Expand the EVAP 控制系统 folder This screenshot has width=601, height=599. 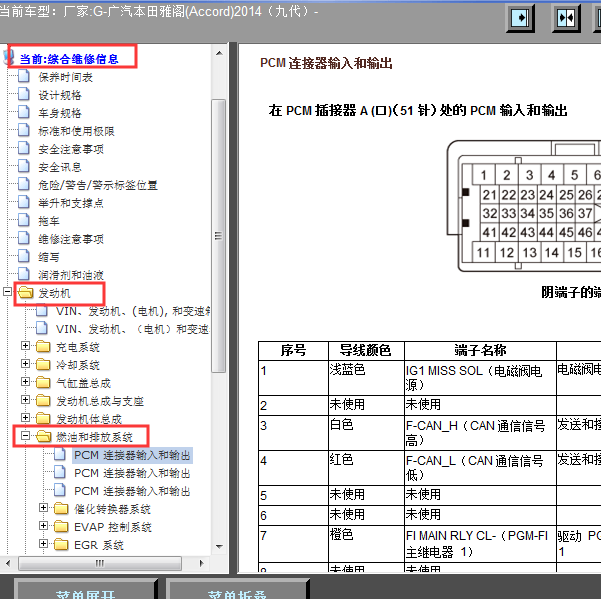(43, 525)
